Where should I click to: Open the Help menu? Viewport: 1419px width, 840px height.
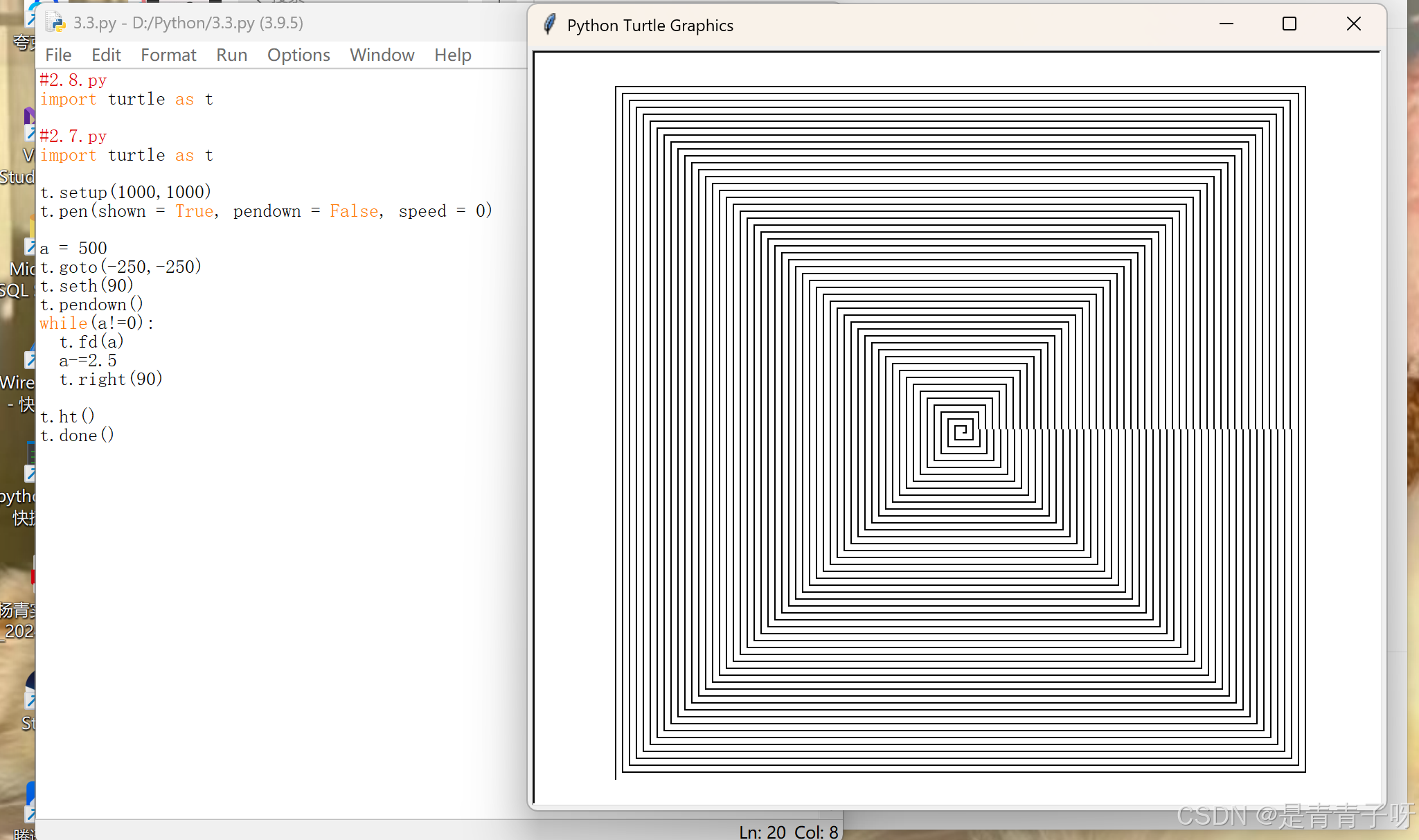coord(453,55)
